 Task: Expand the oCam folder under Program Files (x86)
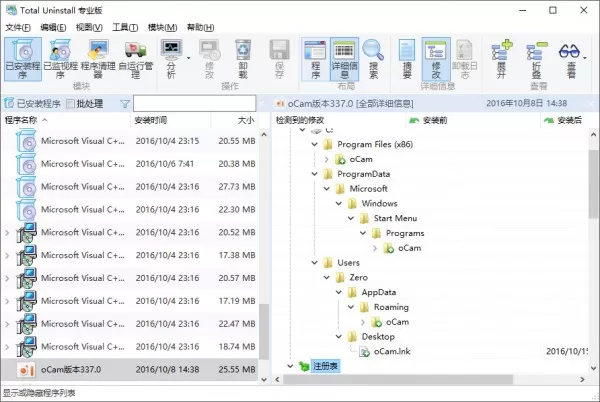click(x=326, y=159)
